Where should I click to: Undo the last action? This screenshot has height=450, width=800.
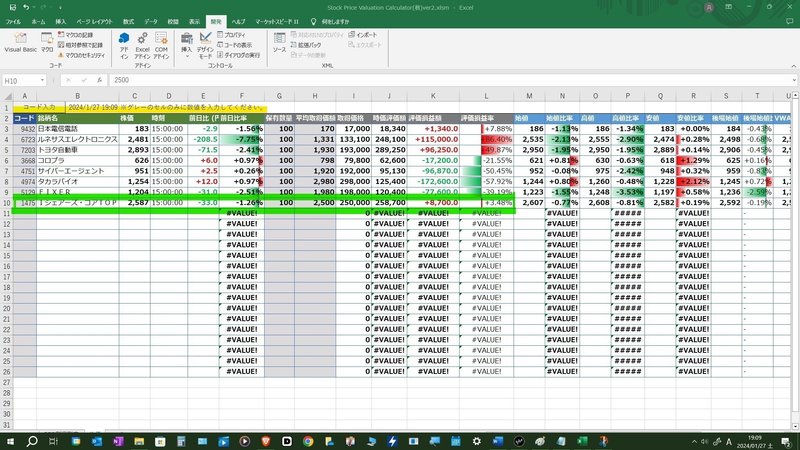tap(26, 7)
